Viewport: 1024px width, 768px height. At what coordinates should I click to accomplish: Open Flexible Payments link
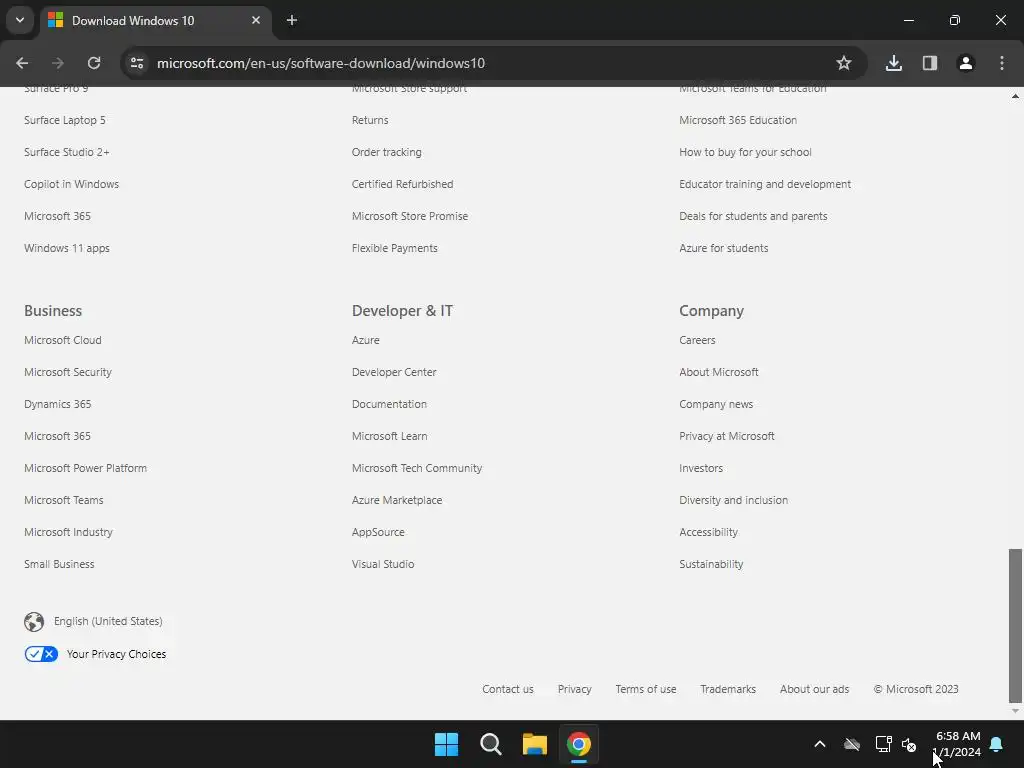click(x=394, y=248)
